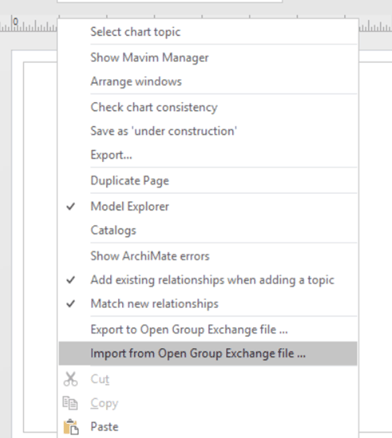Run Check chart consistency
This screenshot has width=392, height=438.
pyautogui.click(x=154, y=107)
